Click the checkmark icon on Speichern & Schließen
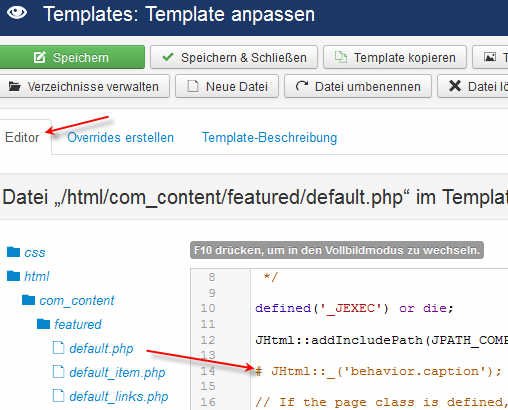This screenshot has height=410, width=508. pyautogui.click(x=167, y=57)
